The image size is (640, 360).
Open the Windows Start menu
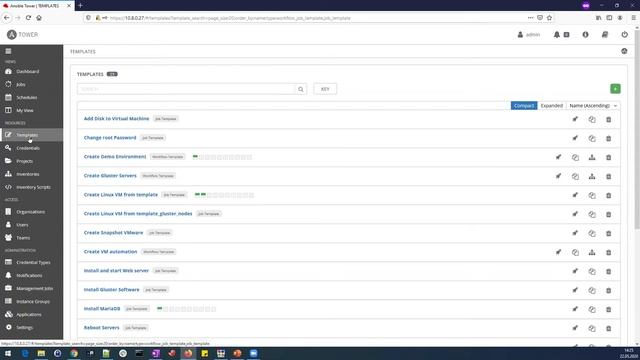(x=8, y=353)
